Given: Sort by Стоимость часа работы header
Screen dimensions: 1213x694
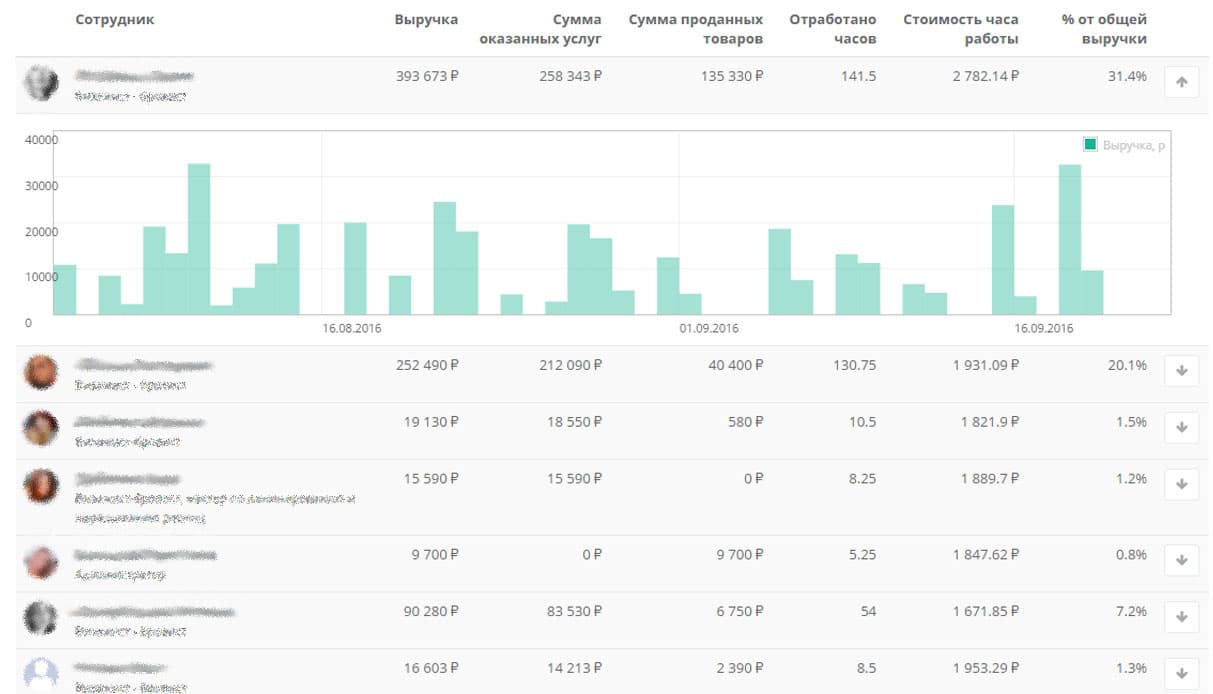Looking at the screenshot, I should coord(961,29).
